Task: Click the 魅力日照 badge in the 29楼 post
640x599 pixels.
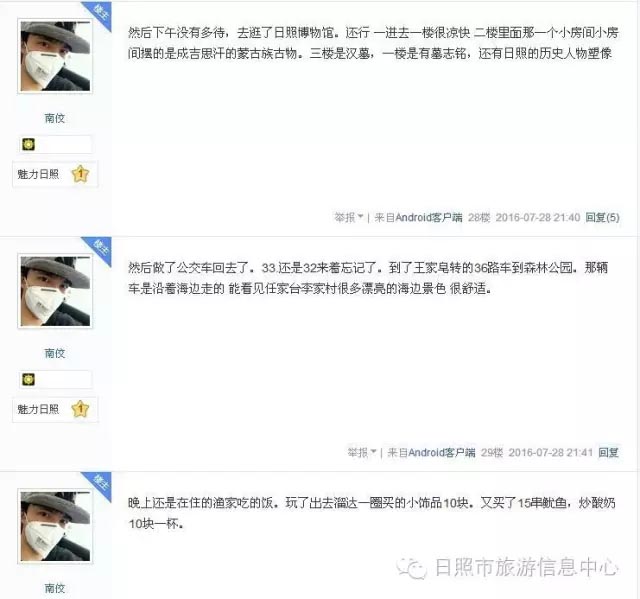Action: (x=38, y=409)
